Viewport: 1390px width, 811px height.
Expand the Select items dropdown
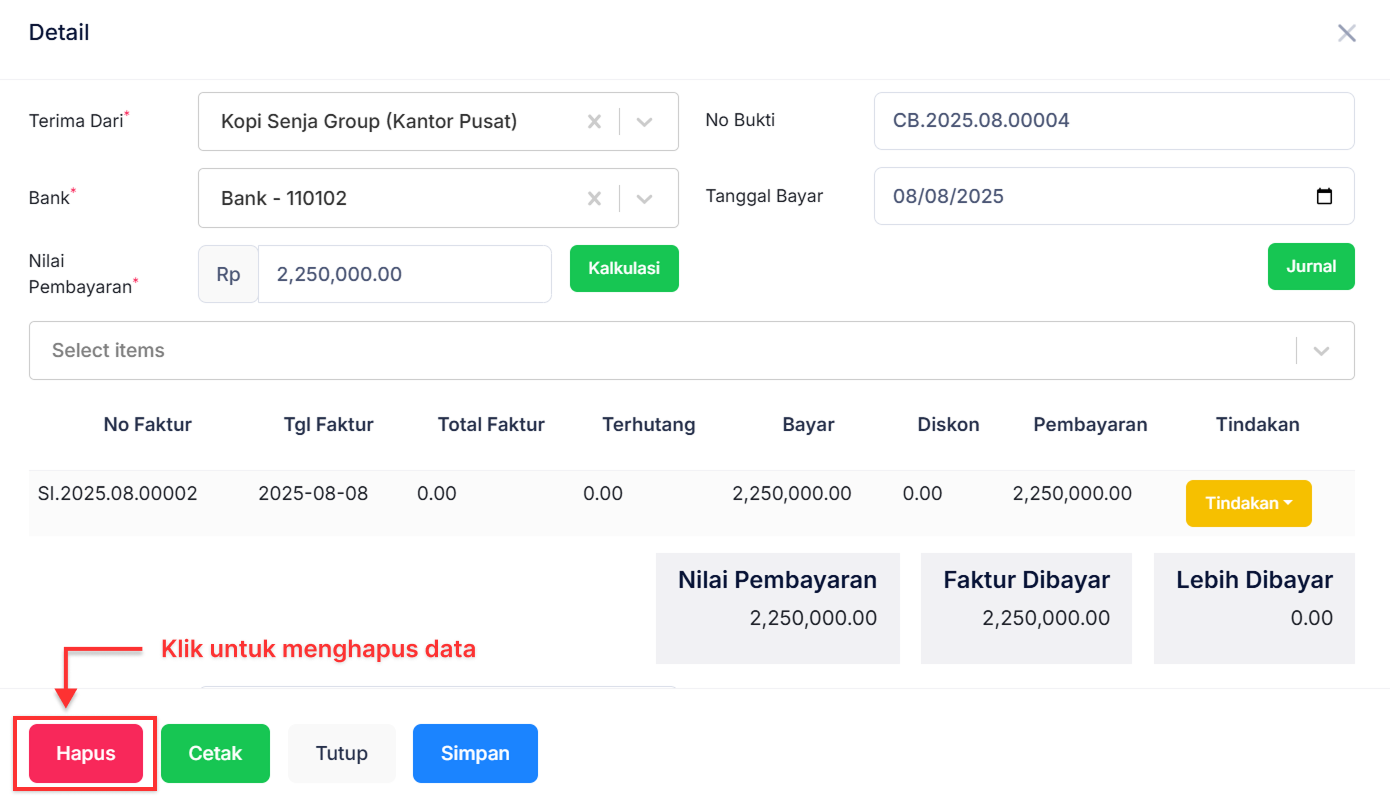pos(1321,351)
